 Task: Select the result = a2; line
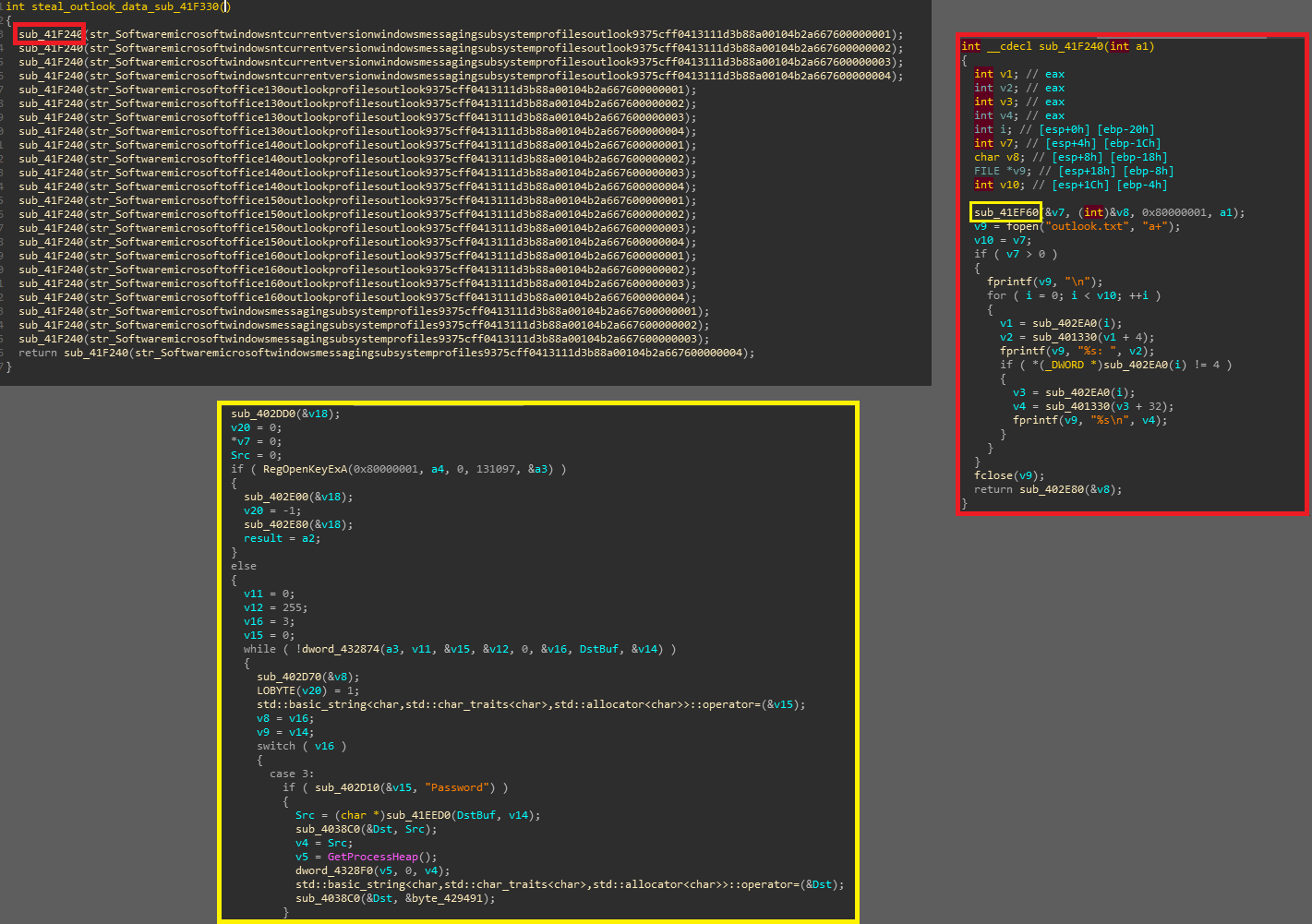click(x=282, y=538)
